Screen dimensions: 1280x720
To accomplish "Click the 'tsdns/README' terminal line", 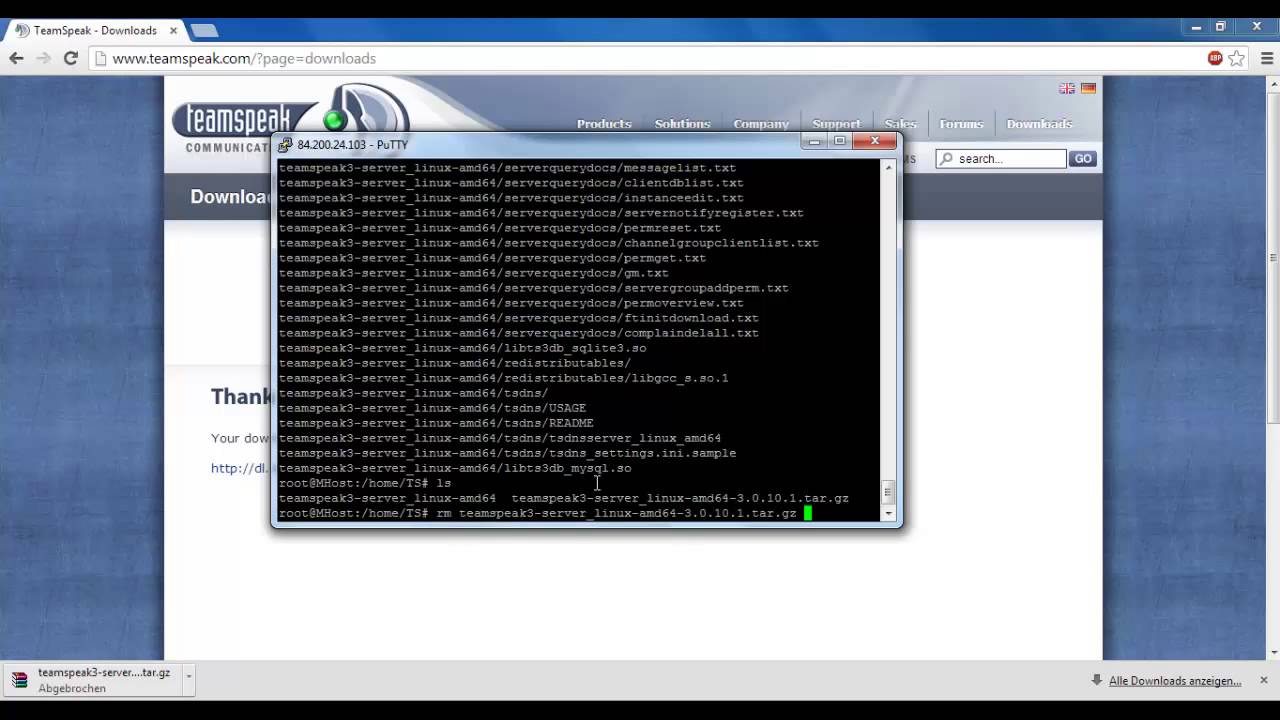I will [x=436, y=423].
